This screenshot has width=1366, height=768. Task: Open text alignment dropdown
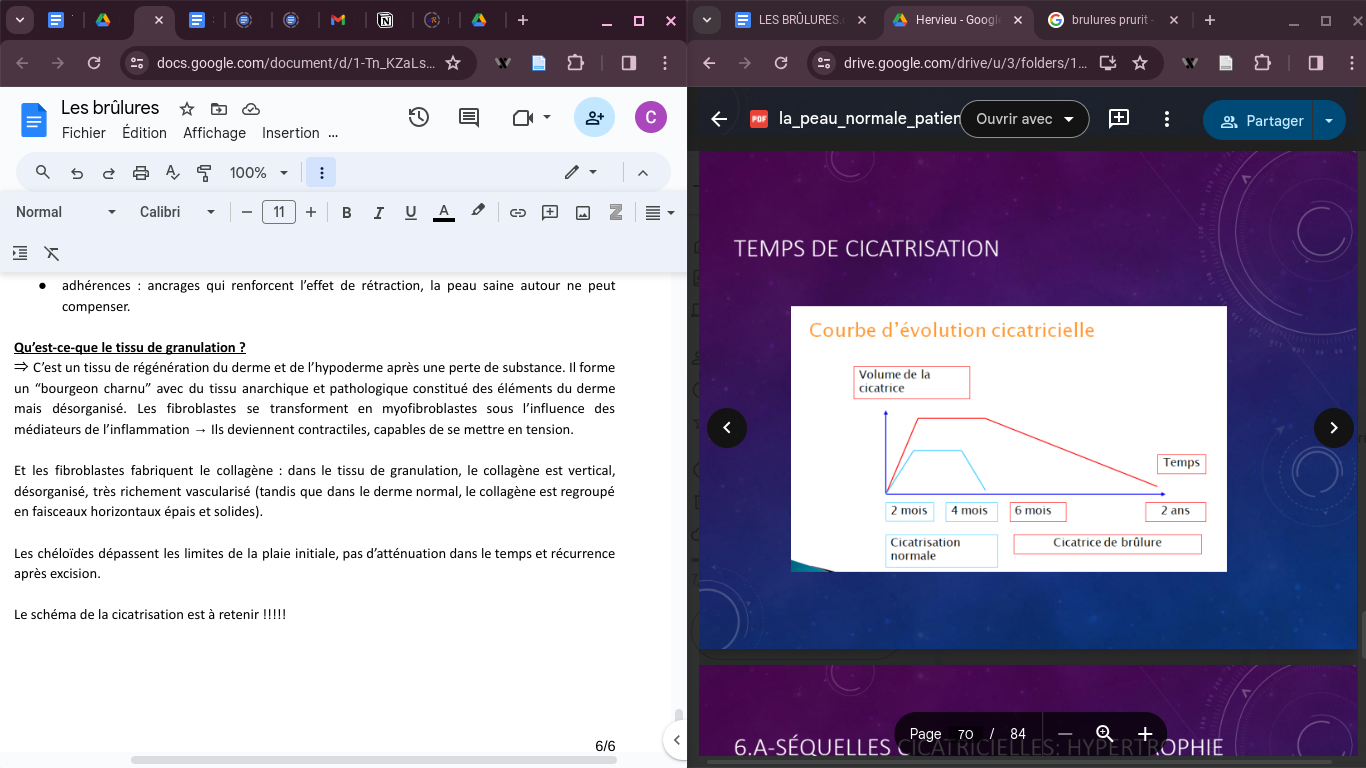659,212
